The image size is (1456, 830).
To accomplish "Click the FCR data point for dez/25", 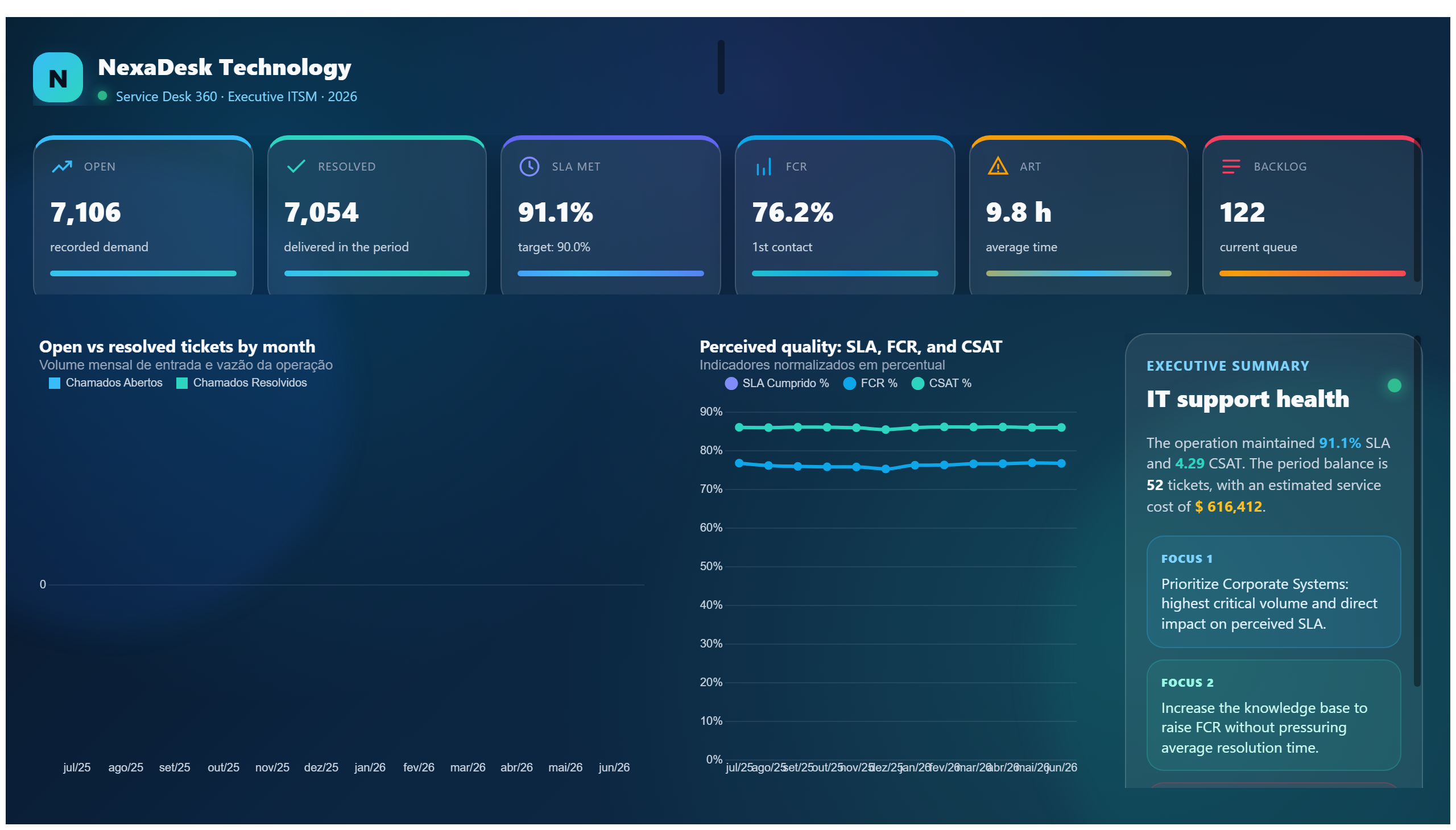I will pyautogui.click(x=885, y=469).
